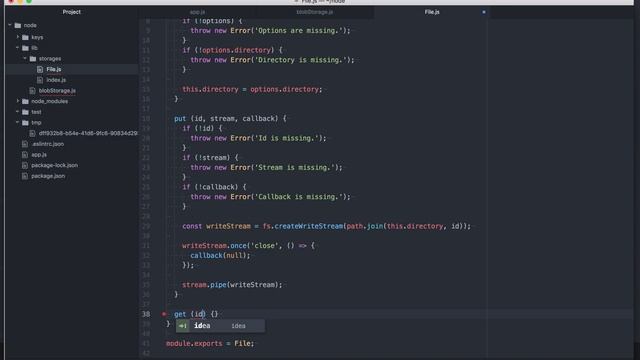The height and width of the screenshot is (360, 640).
Task: Click the app.js file icon in tree
Action: pos(25,155)
